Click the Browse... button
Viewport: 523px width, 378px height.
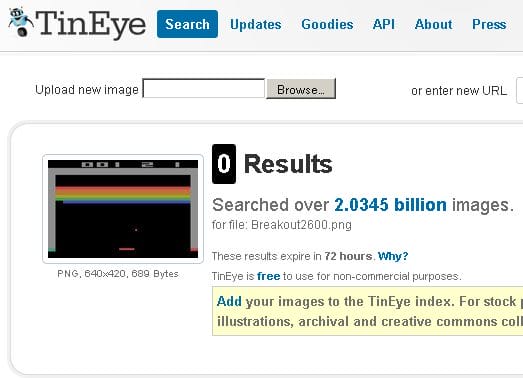(x=301, y=89)
